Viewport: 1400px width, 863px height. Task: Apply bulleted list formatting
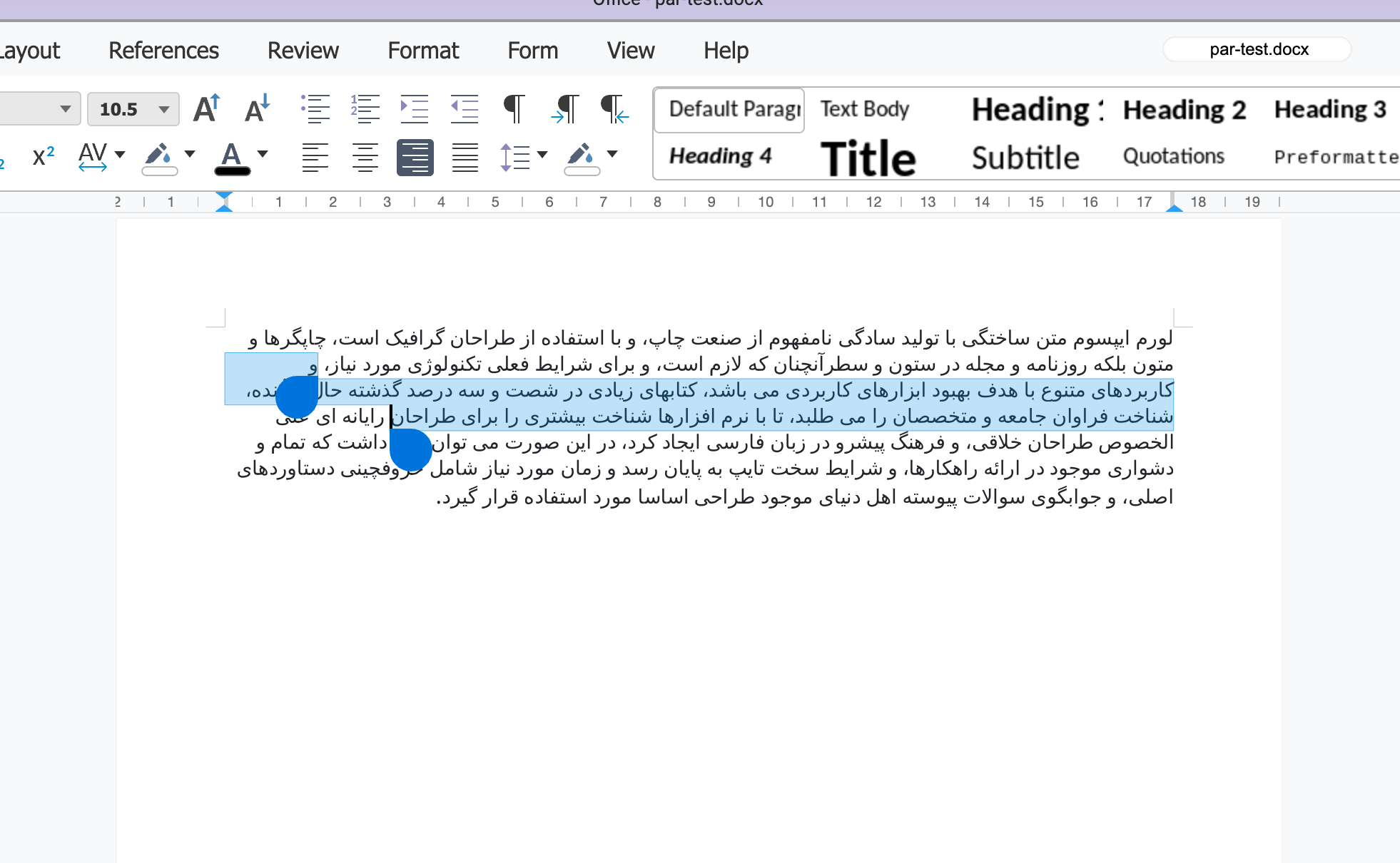(315, 109)
